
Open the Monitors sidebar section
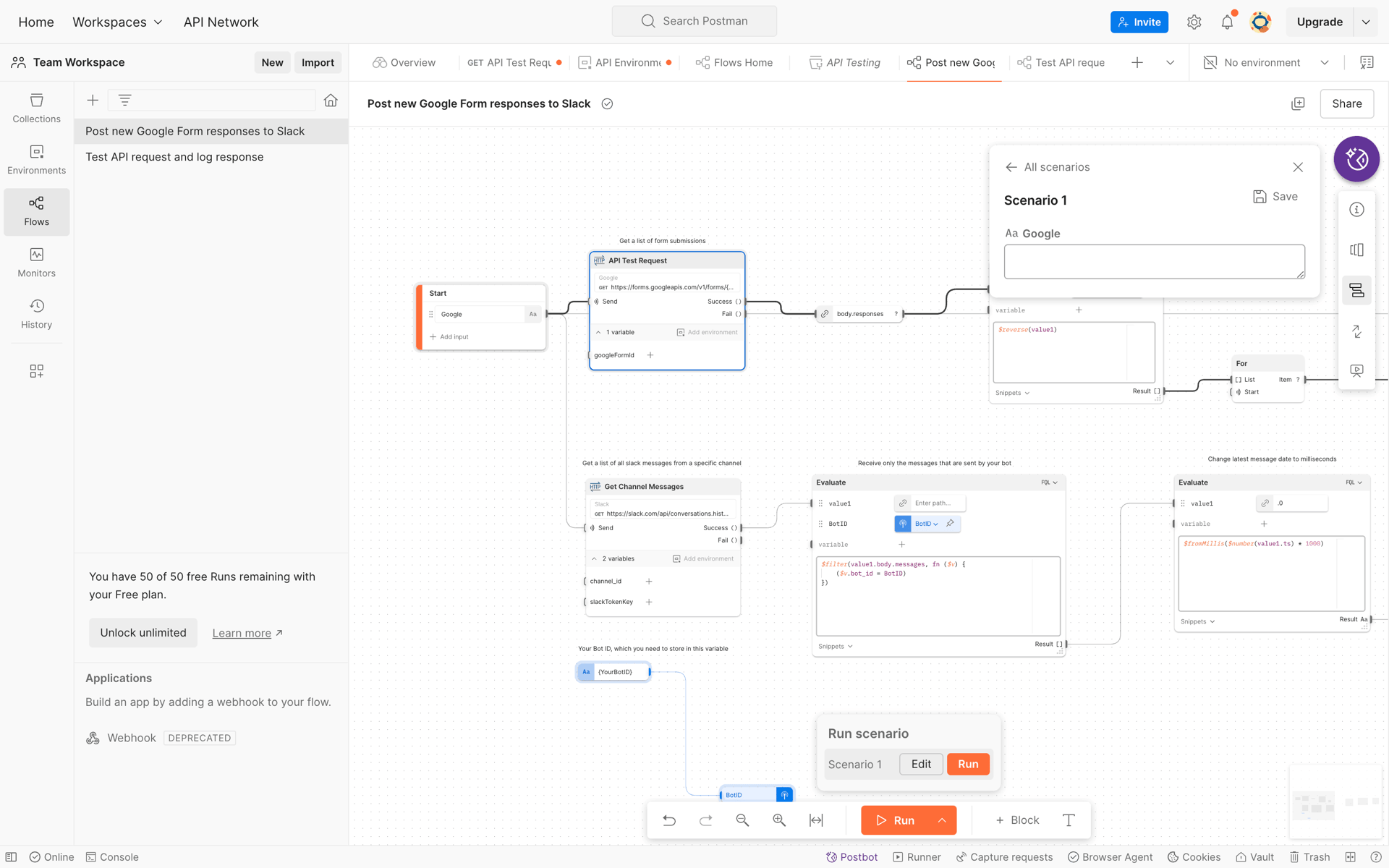pyautogui.click(x=36, y=263)
